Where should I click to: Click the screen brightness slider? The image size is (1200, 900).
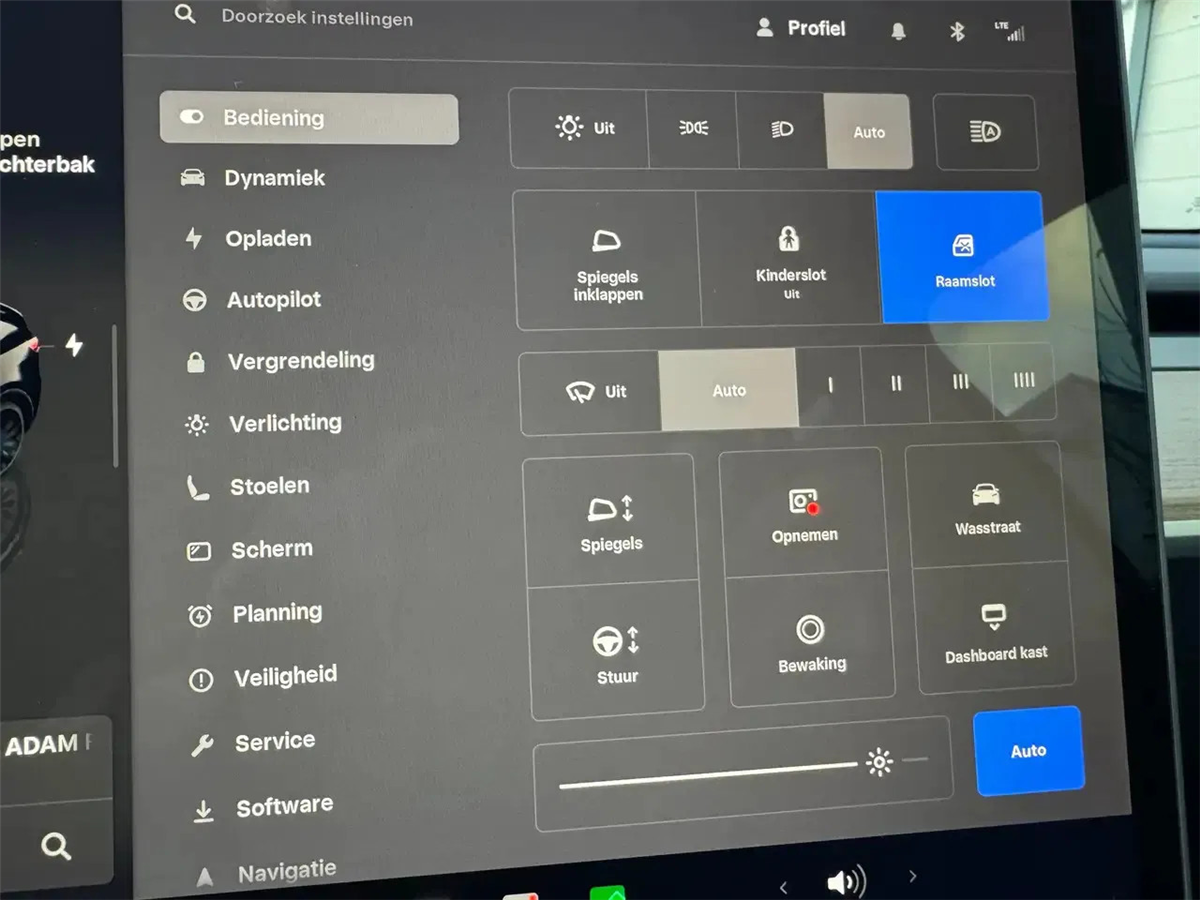point(708,772)
